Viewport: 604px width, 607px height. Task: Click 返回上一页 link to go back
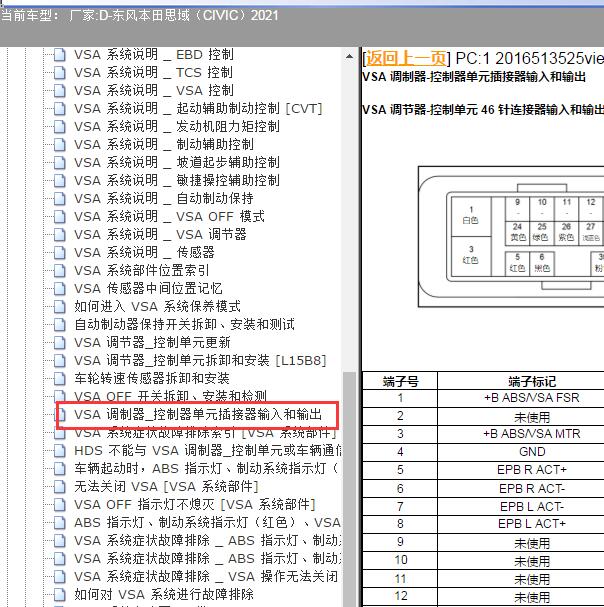[406, 58]
